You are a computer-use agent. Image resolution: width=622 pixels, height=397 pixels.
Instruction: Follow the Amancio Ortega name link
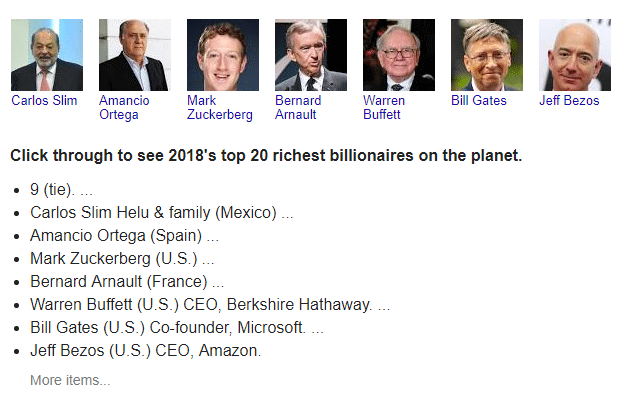[124, 107]
